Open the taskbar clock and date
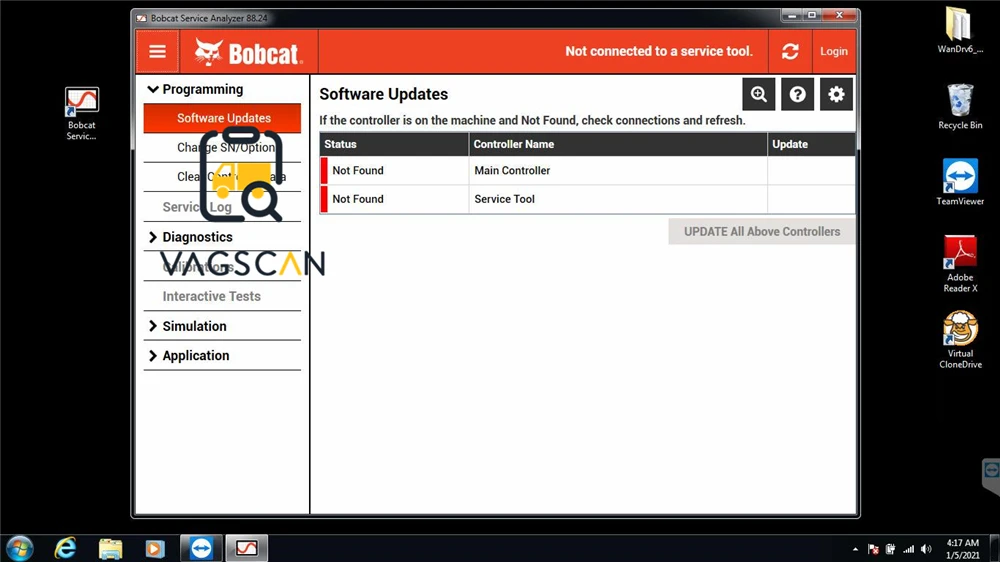 [962, 549]
